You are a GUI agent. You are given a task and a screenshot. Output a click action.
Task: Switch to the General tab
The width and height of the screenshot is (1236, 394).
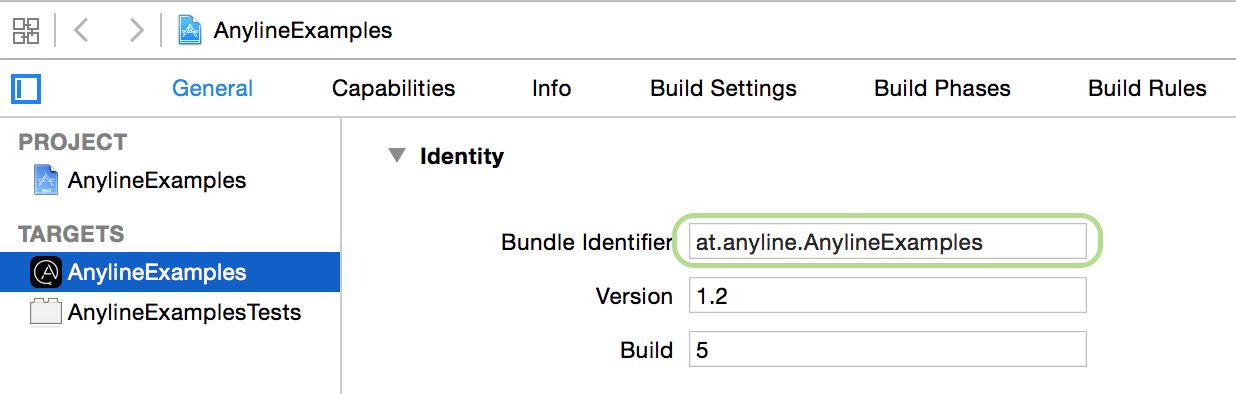pyautogui.click(x=212, y=88)
